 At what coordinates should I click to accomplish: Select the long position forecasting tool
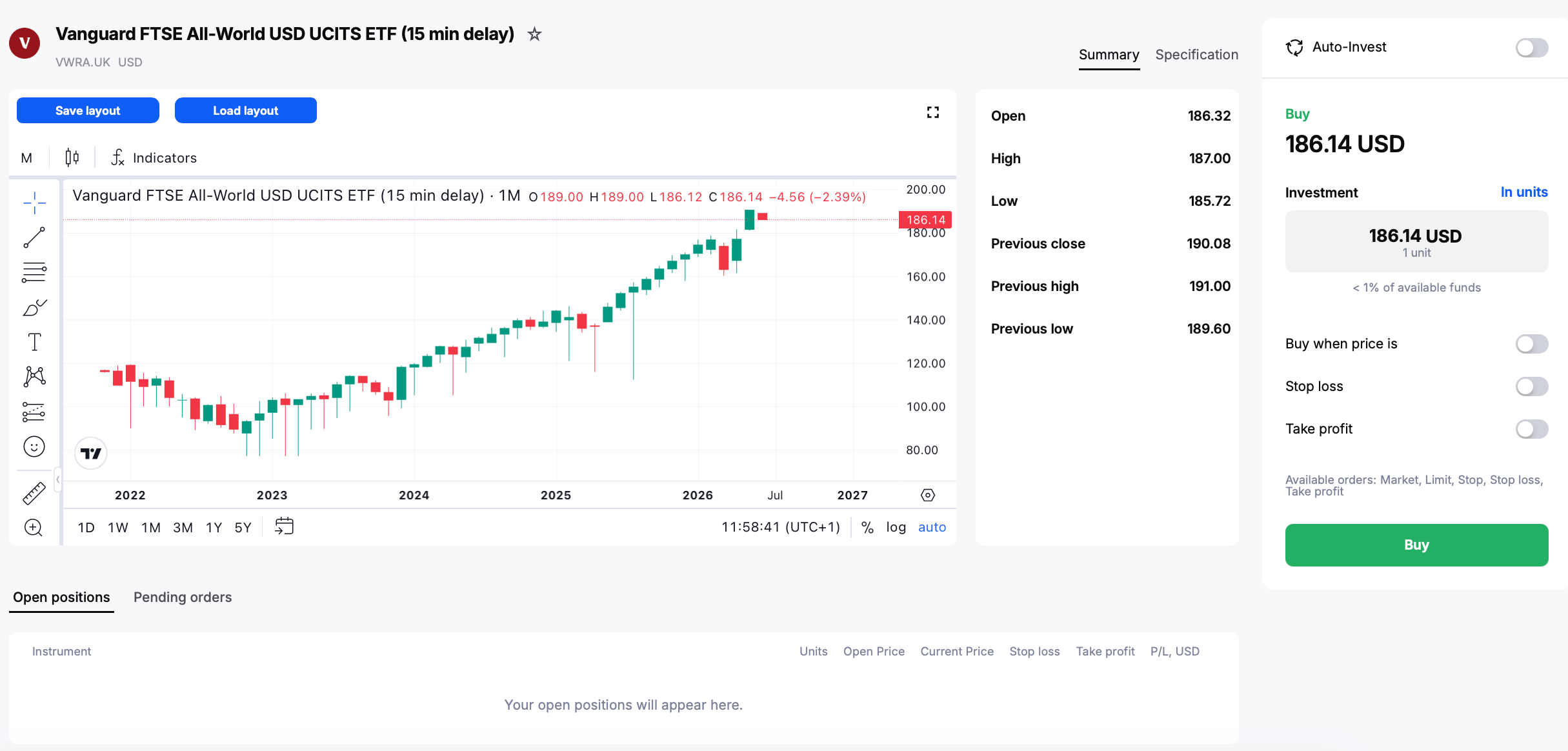tap(34, 412)
